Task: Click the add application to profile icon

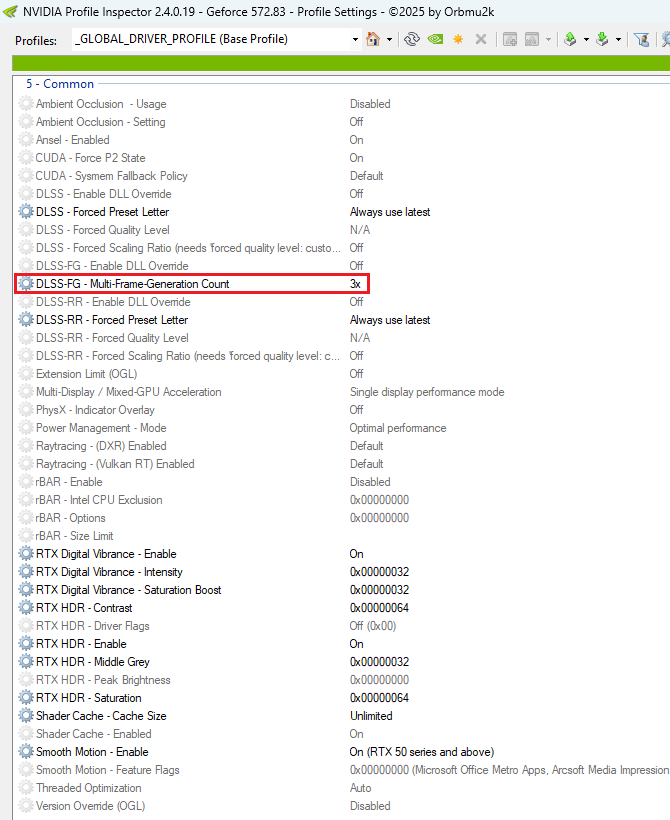Action: tap(510, 39)
